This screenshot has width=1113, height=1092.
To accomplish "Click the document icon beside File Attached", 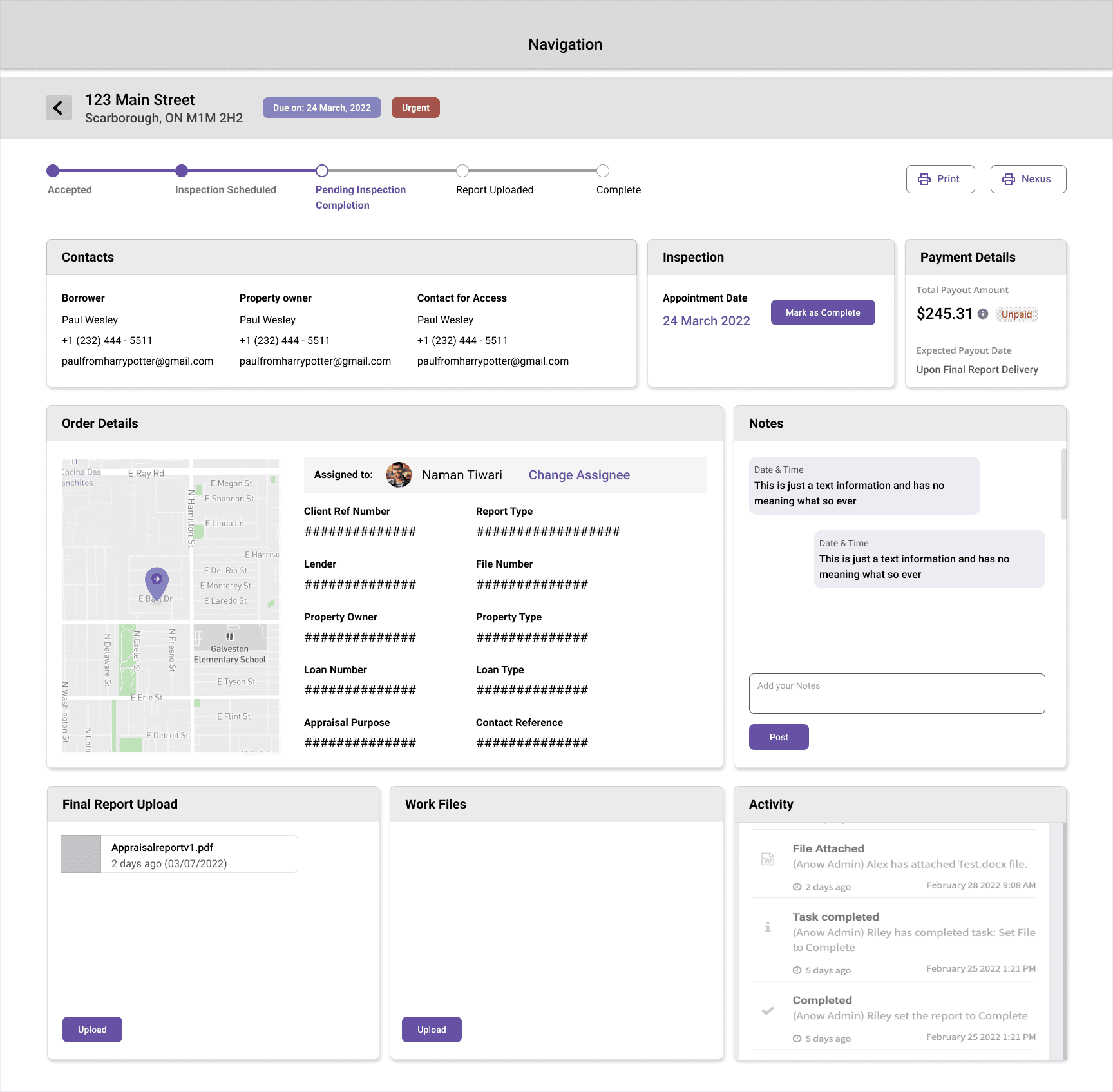I will (767, 857).
